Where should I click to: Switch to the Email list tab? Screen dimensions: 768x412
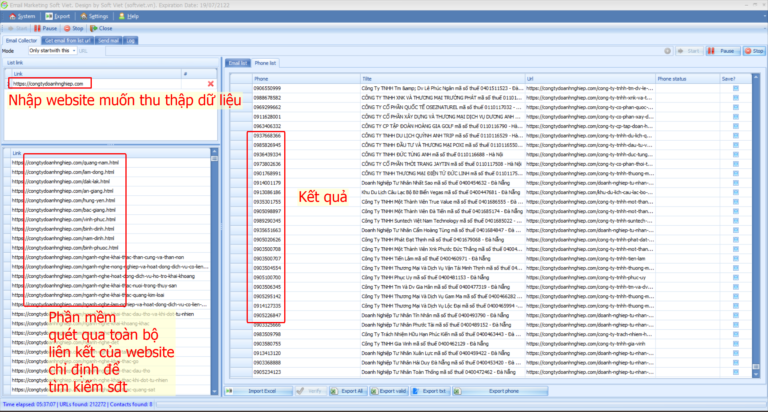pyautogui.click(x=238, y=63)
